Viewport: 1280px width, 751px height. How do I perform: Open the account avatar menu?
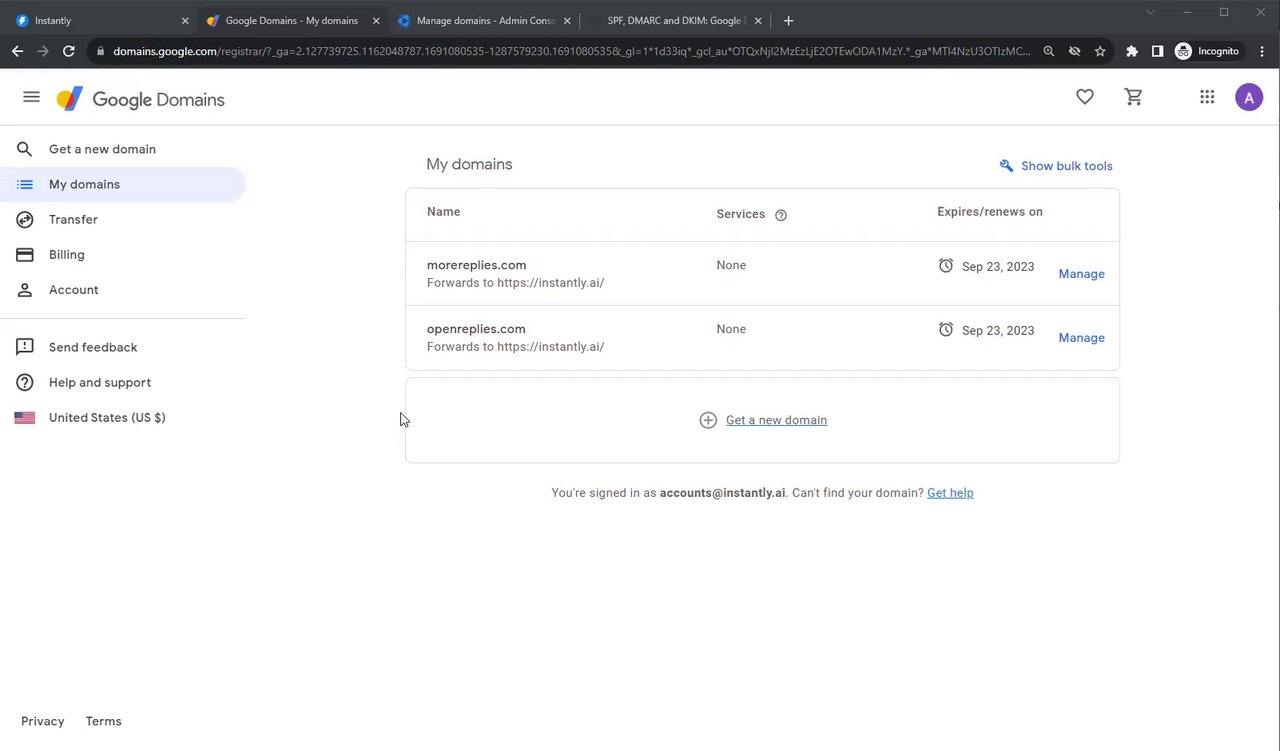(x=1249, y=97)
